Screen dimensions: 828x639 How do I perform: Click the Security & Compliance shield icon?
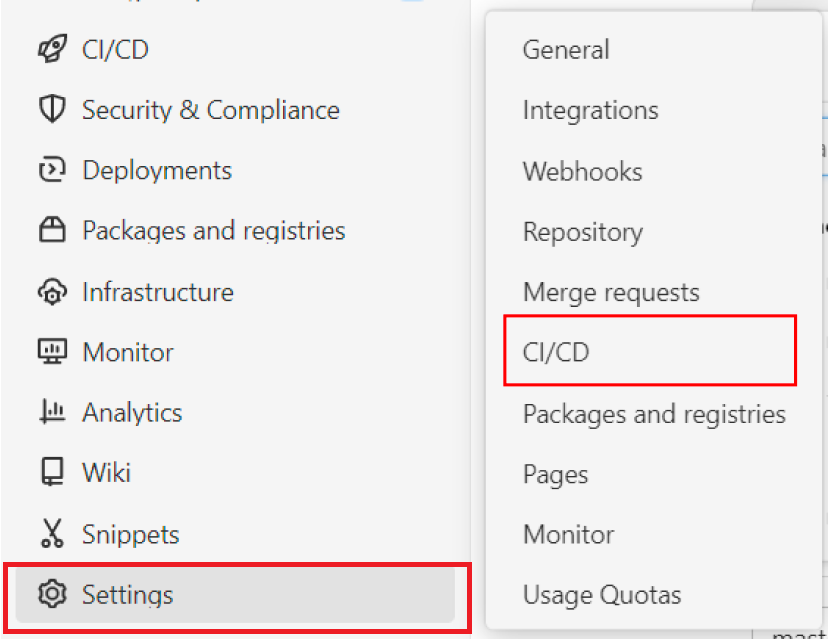click(51, 109)
